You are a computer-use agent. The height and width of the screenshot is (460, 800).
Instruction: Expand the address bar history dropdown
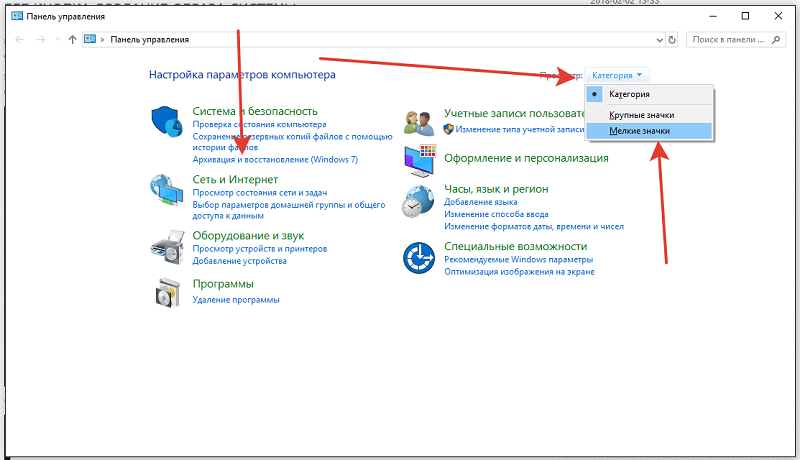(659, 40)
